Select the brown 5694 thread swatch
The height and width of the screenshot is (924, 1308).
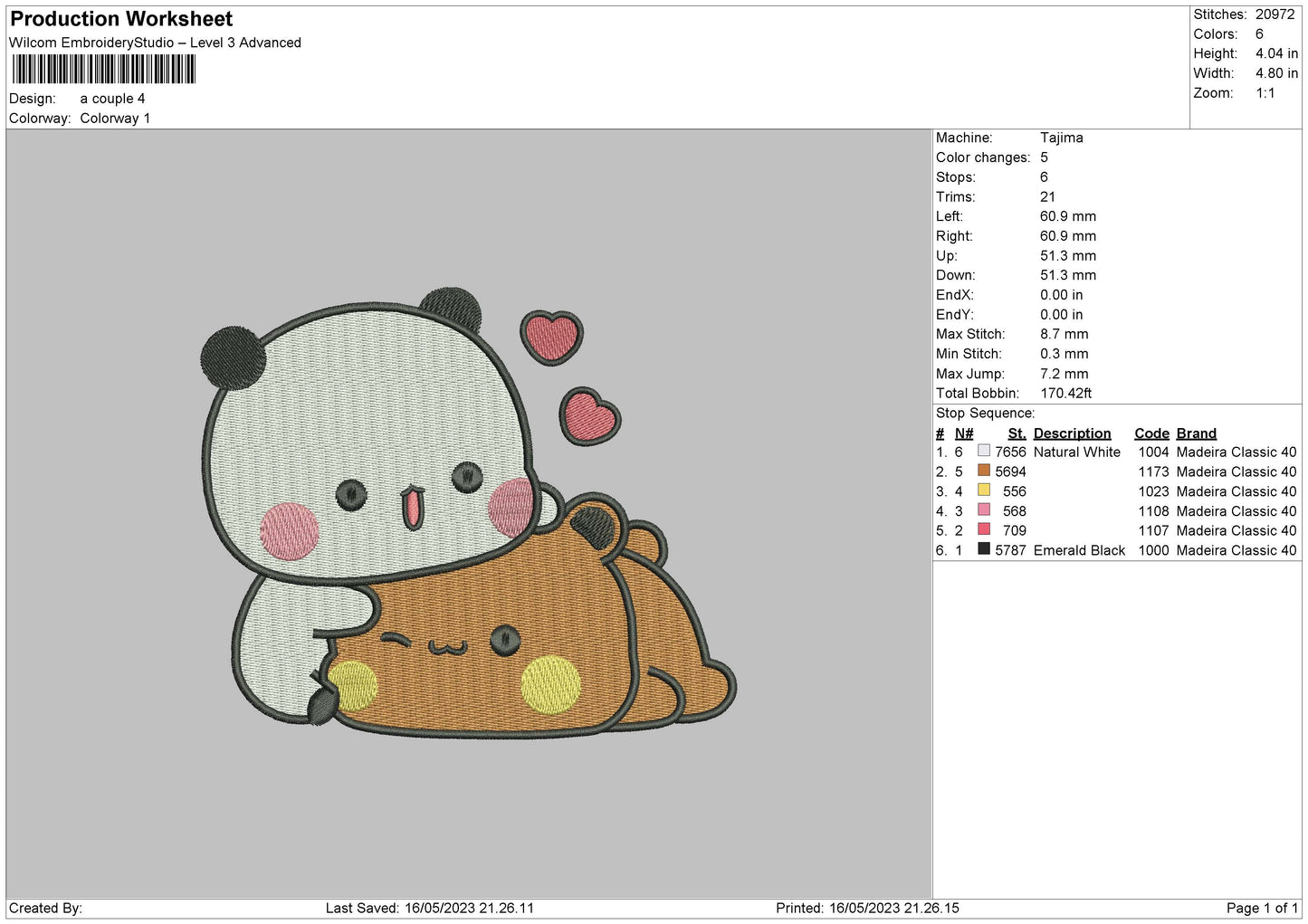pyautogui.click(x=984, y=471)
